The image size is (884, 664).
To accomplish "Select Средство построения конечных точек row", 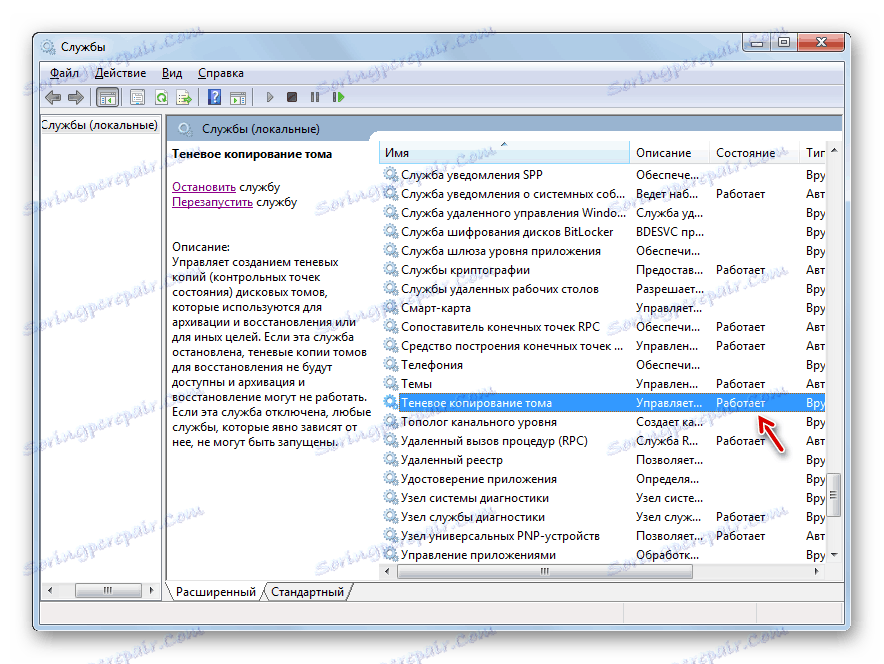I will tap(603, 346).
